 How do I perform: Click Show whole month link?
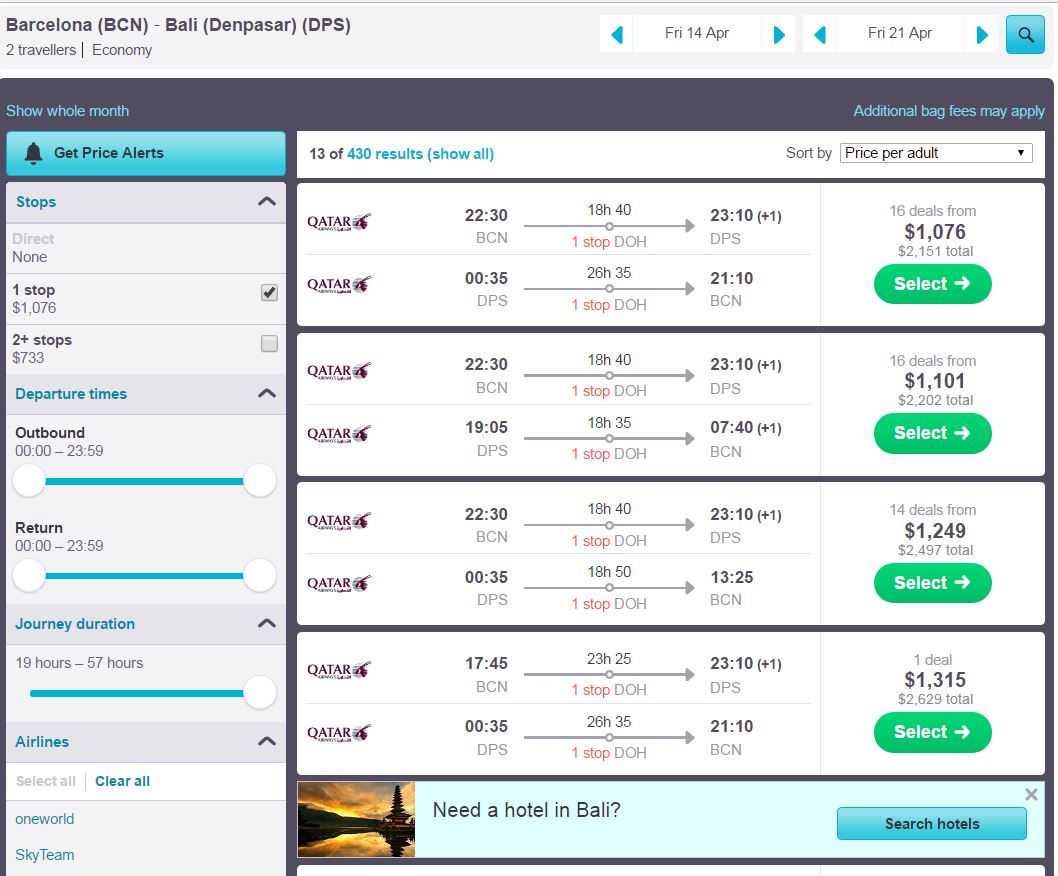(x=67, y=111)
